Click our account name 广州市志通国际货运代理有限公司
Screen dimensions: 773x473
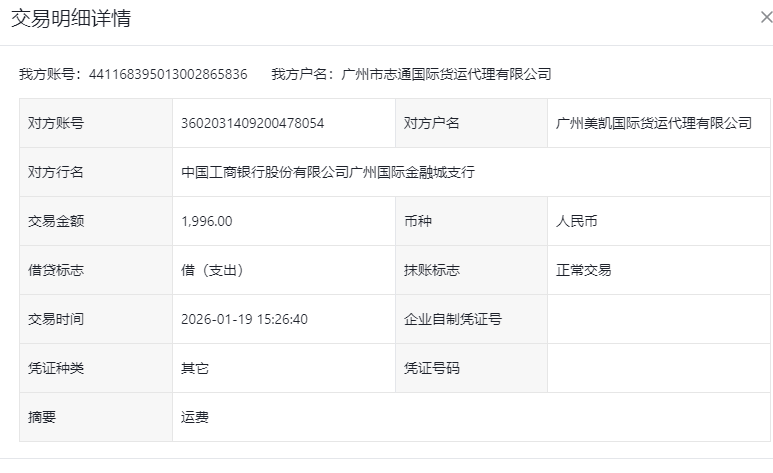click(446, 74)
